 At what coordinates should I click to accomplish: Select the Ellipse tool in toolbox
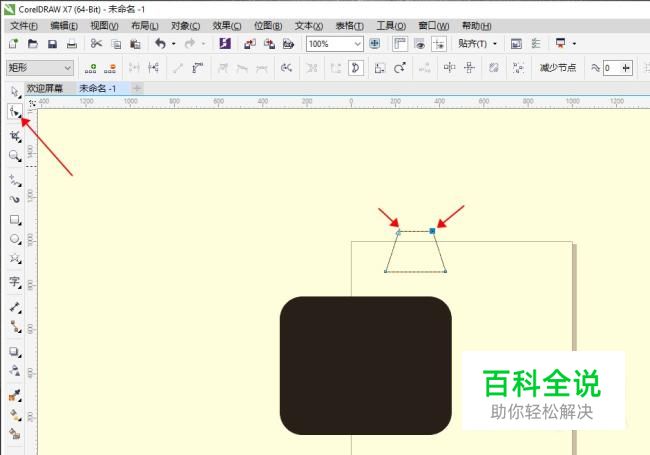[15, 239]
